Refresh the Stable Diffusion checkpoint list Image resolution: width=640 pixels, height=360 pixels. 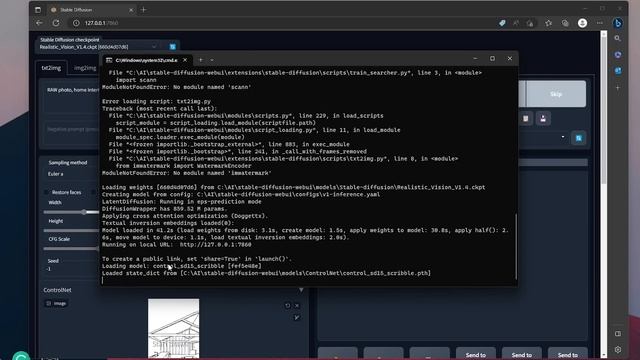[173, 47]
